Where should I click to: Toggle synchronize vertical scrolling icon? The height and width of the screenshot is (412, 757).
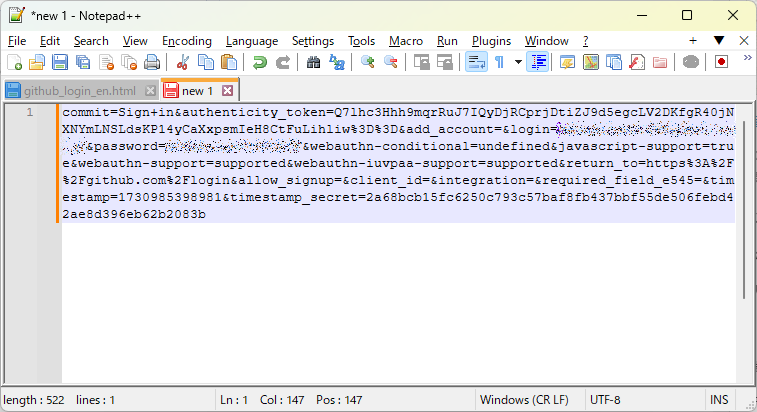(421, 62)
